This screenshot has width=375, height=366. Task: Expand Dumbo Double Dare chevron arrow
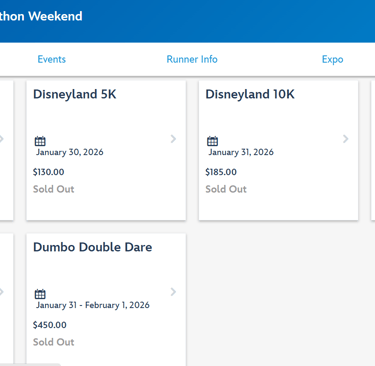point(173,292)
